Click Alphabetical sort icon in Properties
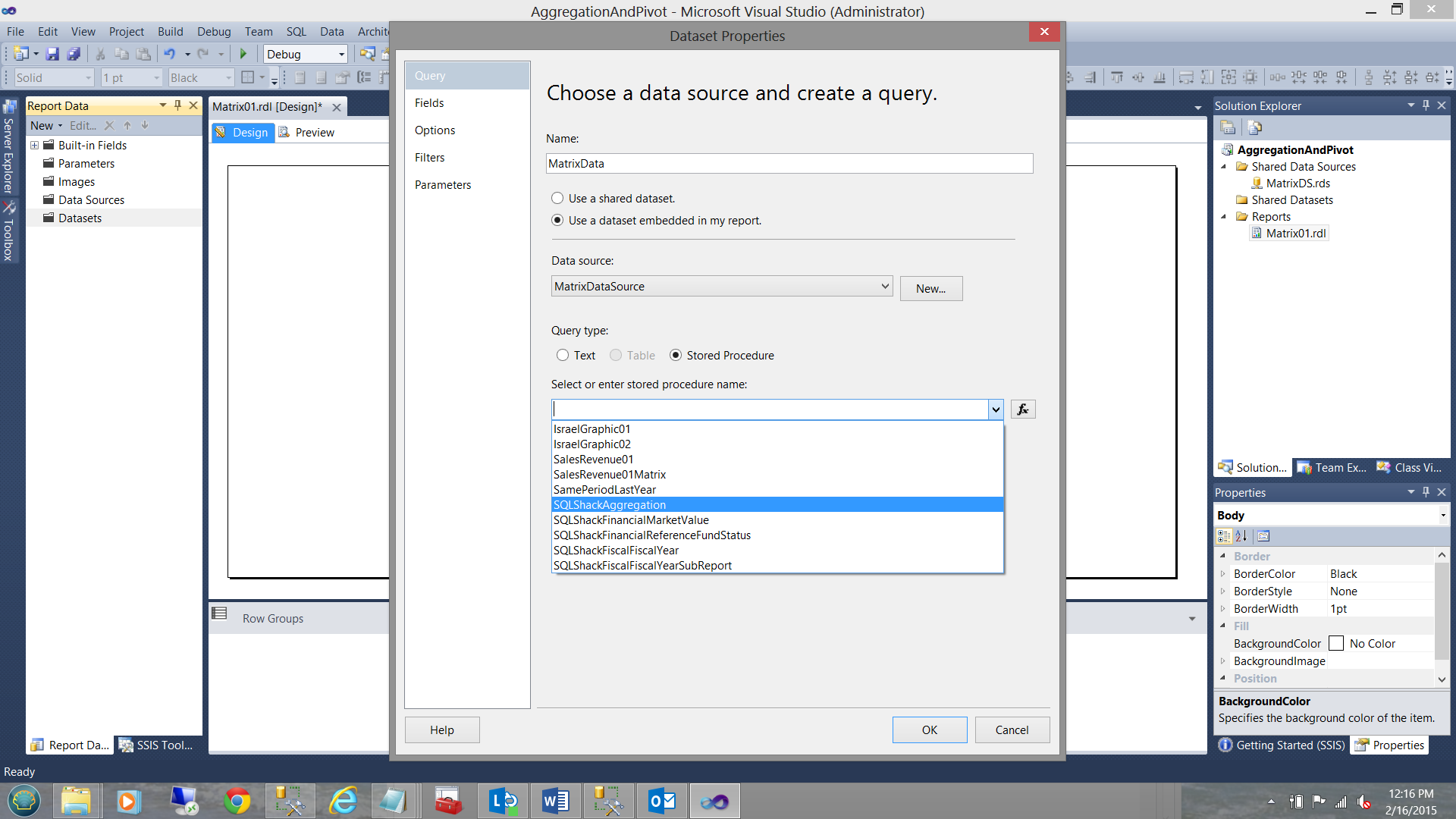Screen dimensions: 1456x819 pyautogui.click(x=1241, y=536)
